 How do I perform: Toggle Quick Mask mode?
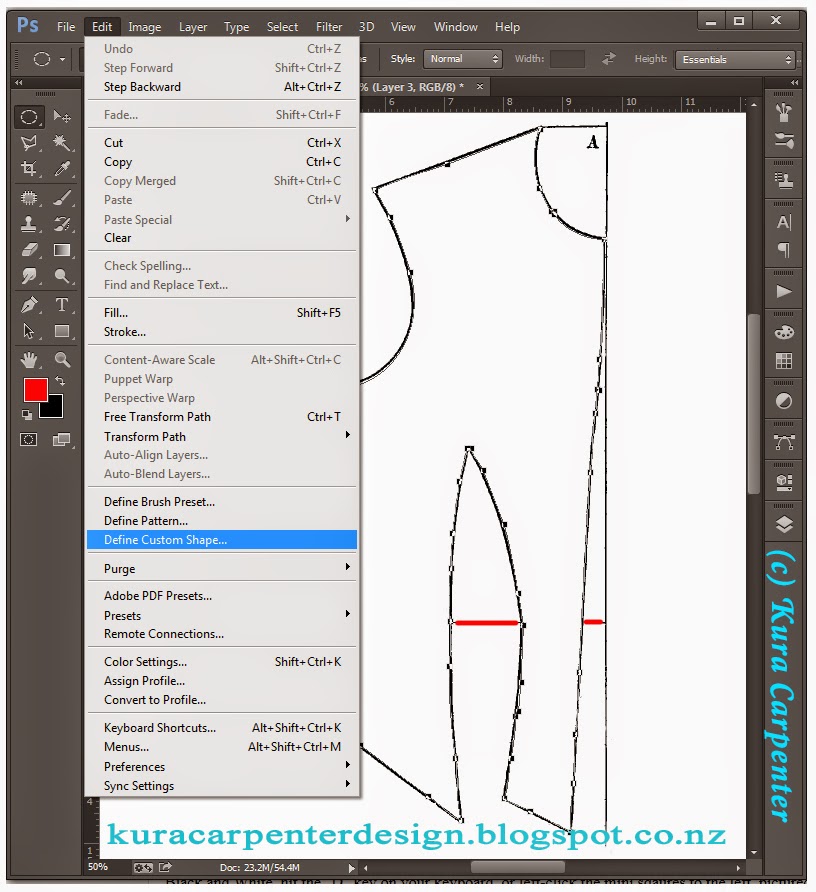pyautogui.click(x=27, y=439)
